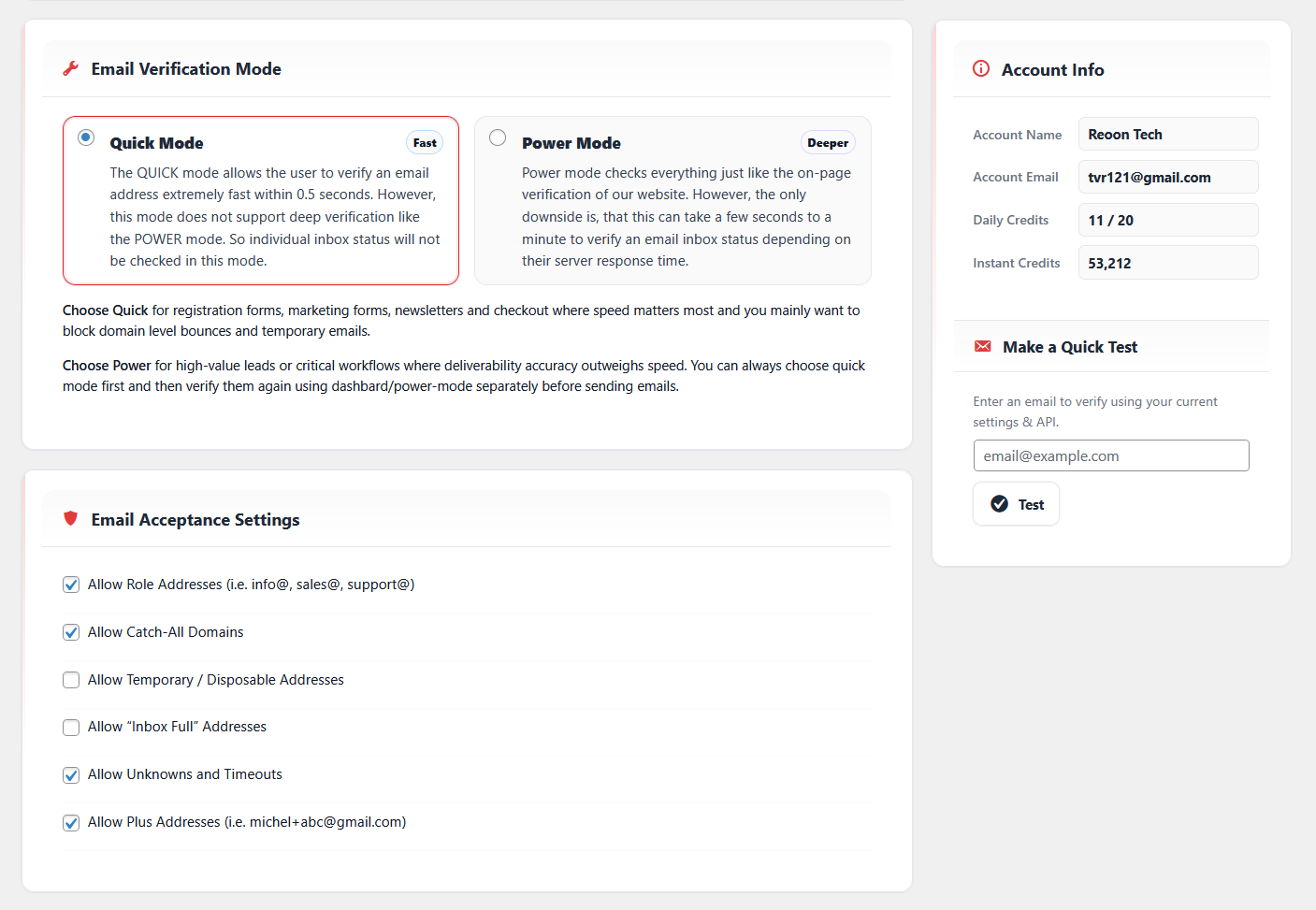1316x910 pixels.
Task: Click the info circle icon beside Account Info
Action: pyautogui.click(x=981, y=68)
